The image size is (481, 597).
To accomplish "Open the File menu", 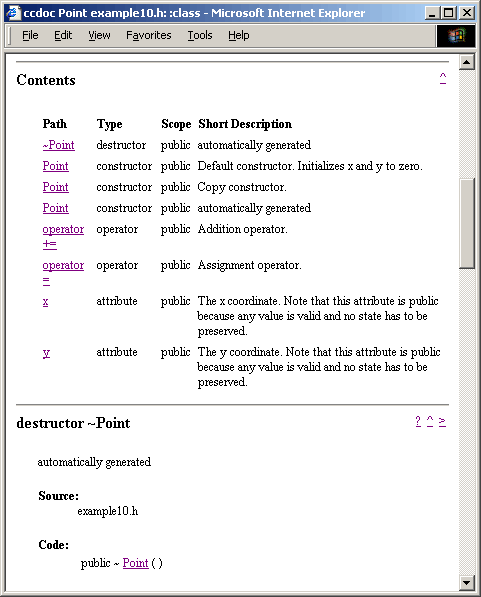I will (30, 35).
